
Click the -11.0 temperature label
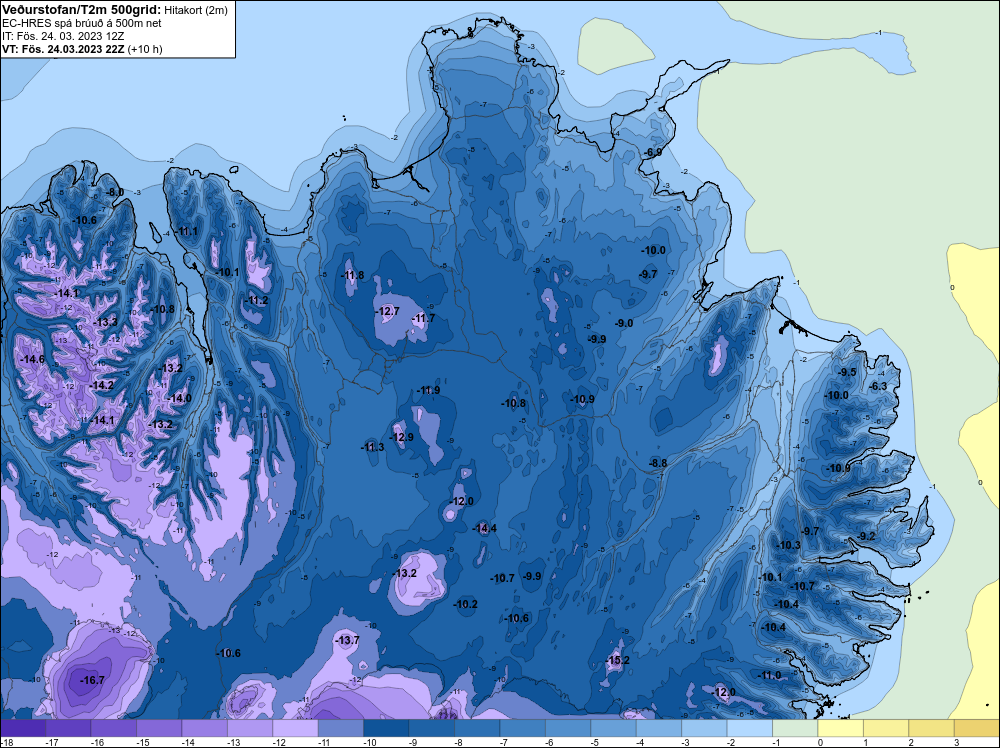pyautogui.click(x=769, y=675)
